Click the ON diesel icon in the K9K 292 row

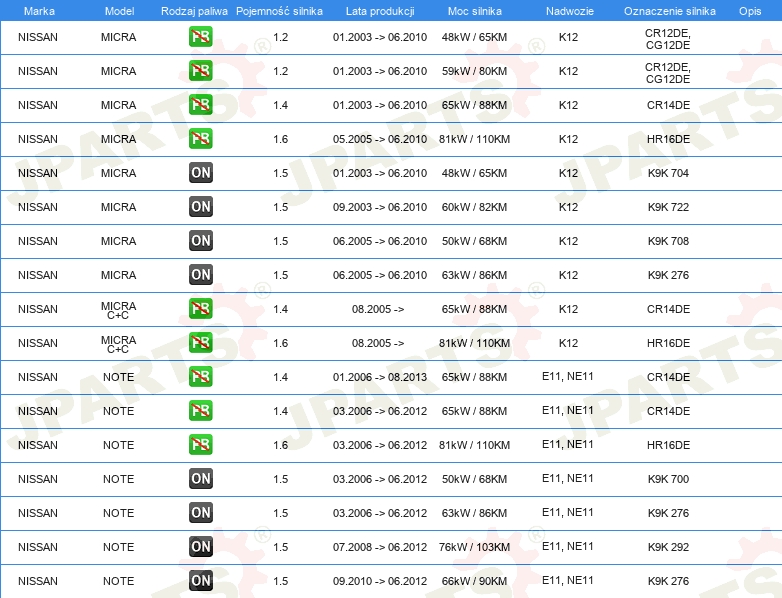[200, 547]
